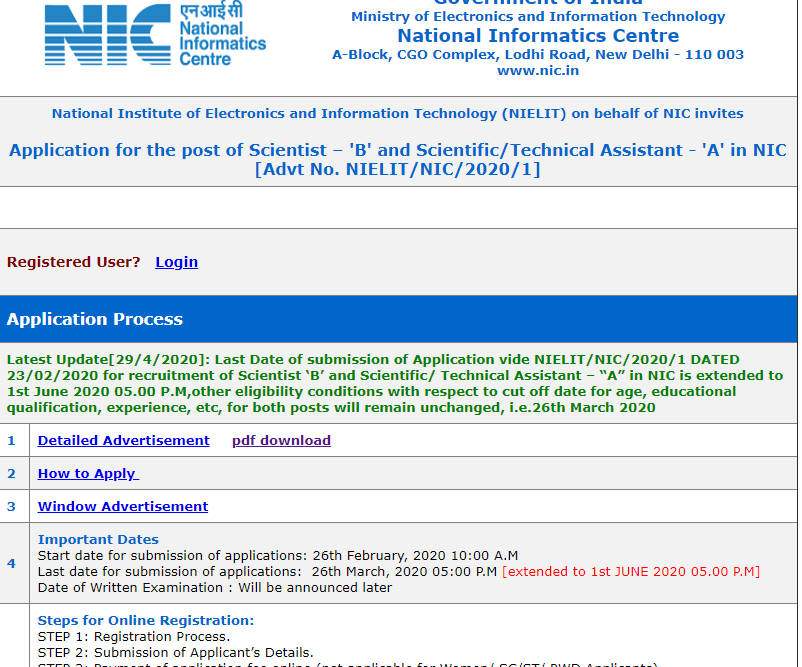The width and height of the screenshot is (802, 667).
Task: Click row number 4 beside Important Dates
Action: [12, 564]
